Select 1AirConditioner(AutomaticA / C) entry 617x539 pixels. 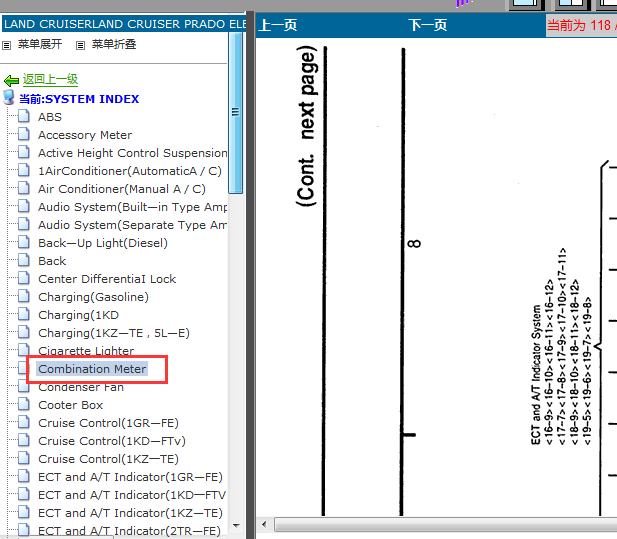(130, 171)
